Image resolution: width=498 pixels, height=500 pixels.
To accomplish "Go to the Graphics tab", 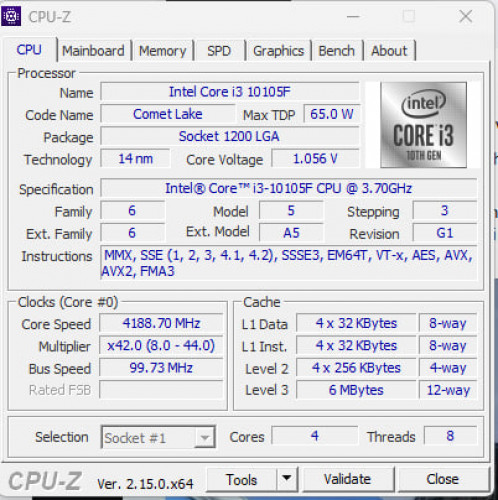I will pos(278,51).
